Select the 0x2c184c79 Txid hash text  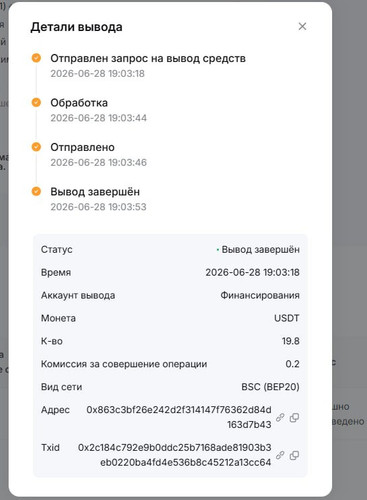coord(174,455)
